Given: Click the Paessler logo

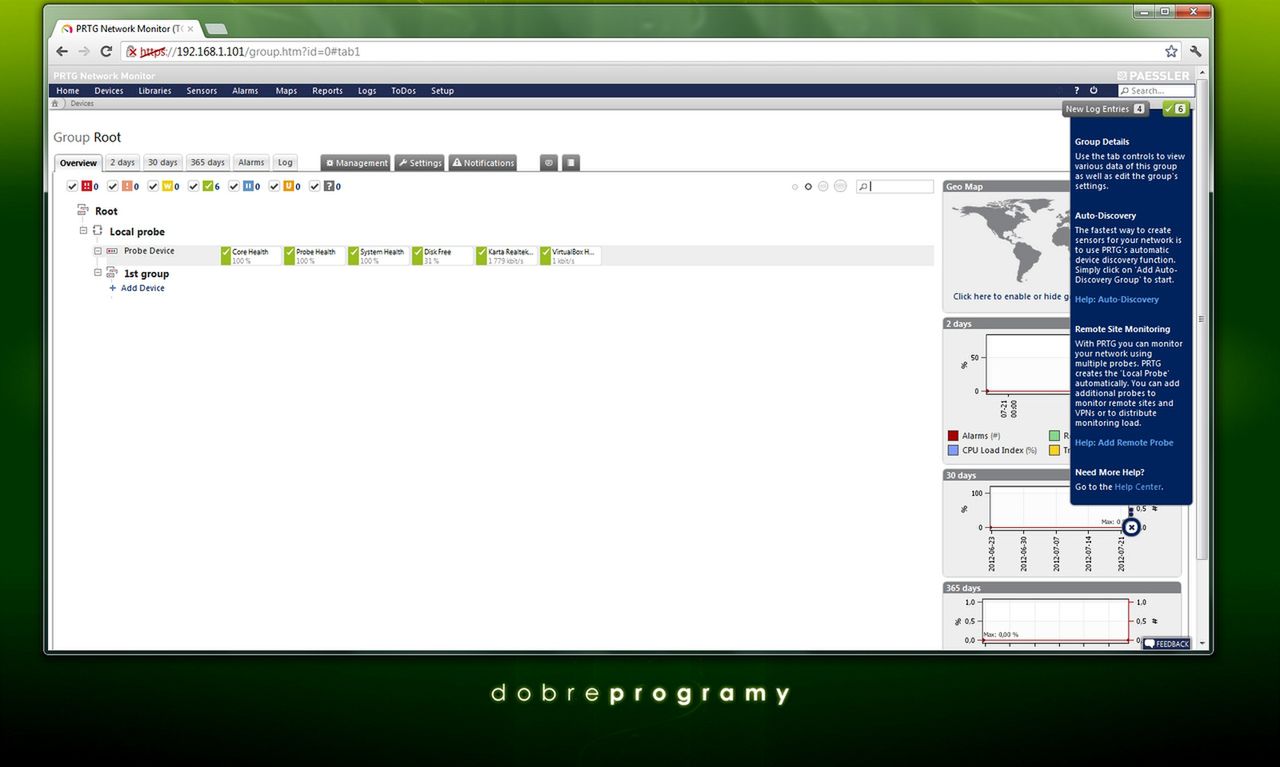Looking at the screenshot, I should pos(1153,75).
